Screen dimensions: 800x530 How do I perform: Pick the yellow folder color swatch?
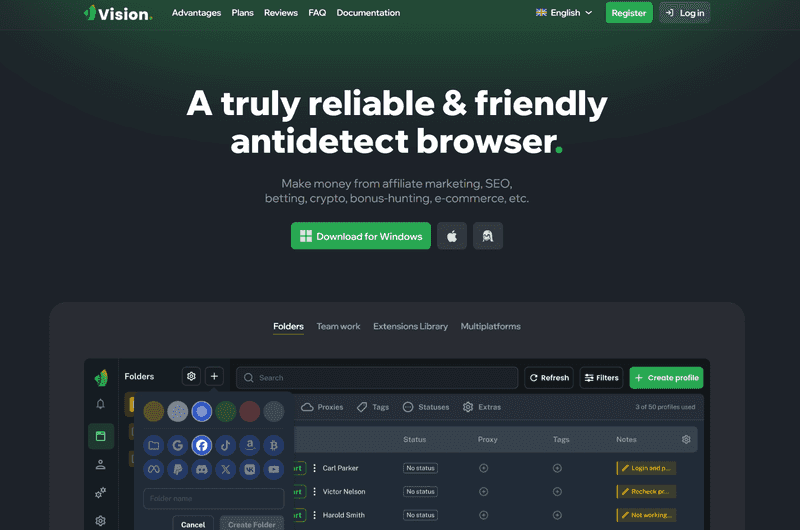coord(154,411)
